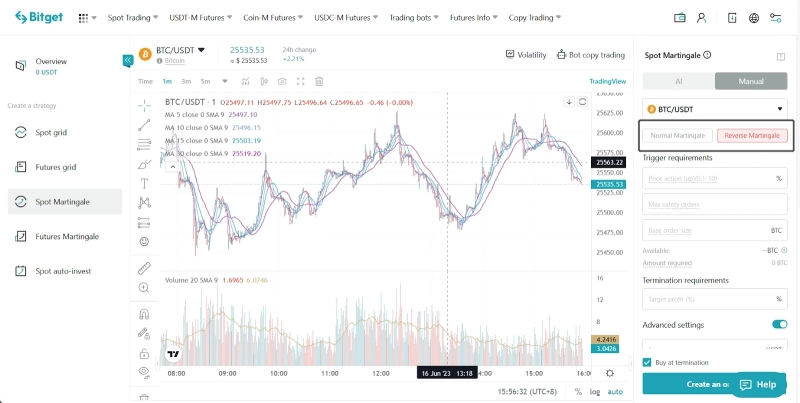This screenshot has height=403, width=800.
Task: Open Futures Martingale in sidebar
Action: point(65,236)
